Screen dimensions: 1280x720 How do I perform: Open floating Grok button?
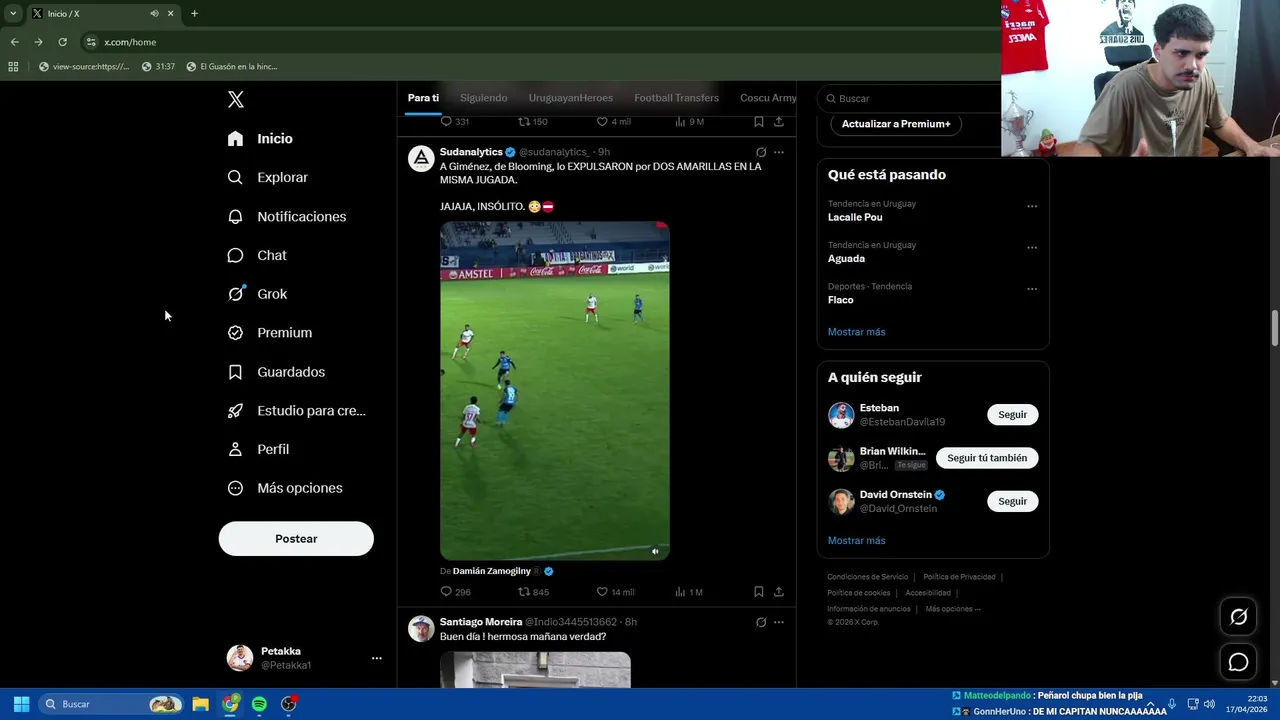point(1238,617)
